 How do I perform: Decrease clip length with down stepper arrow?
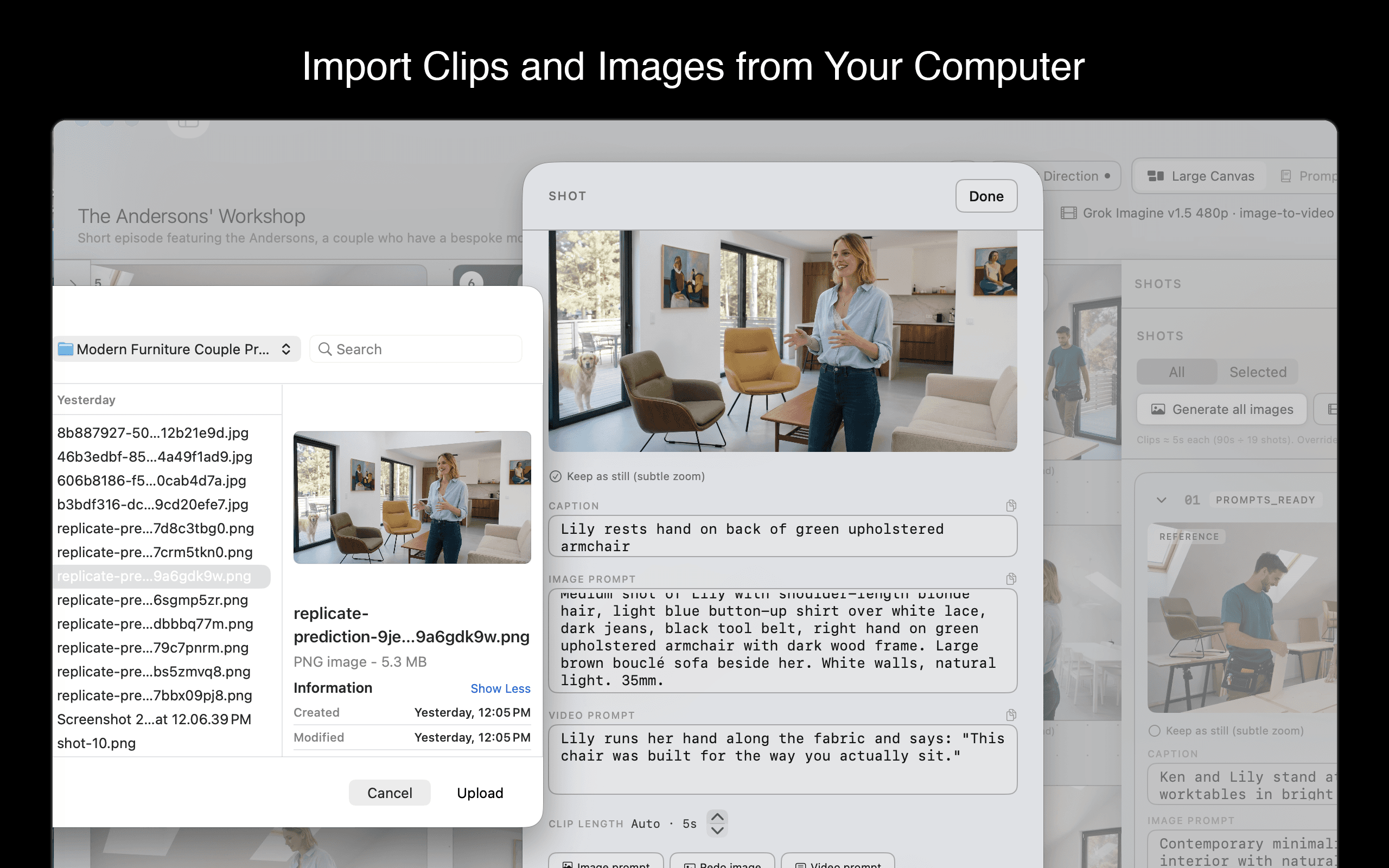(x=717, y=830)
